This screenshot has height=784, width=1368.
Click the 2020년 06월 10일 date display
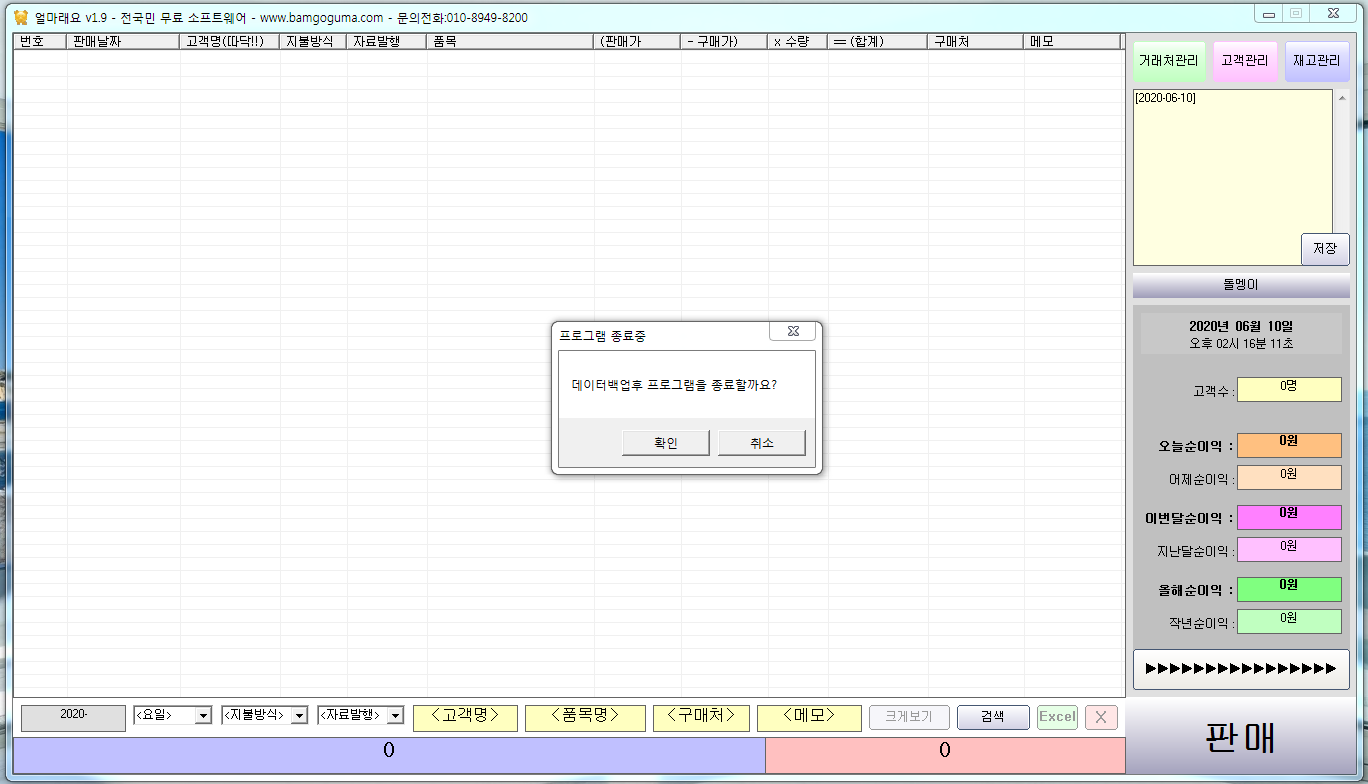(x=1241, y=326)
